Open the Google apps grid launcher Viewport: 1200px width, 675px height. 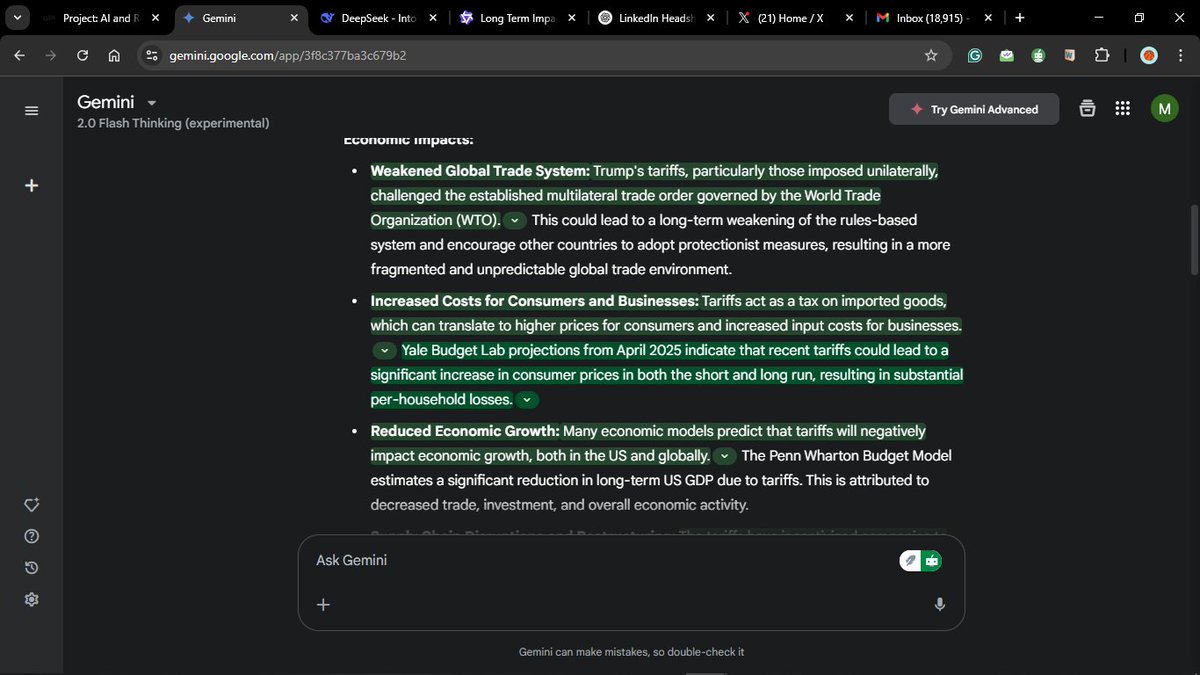1122,109
